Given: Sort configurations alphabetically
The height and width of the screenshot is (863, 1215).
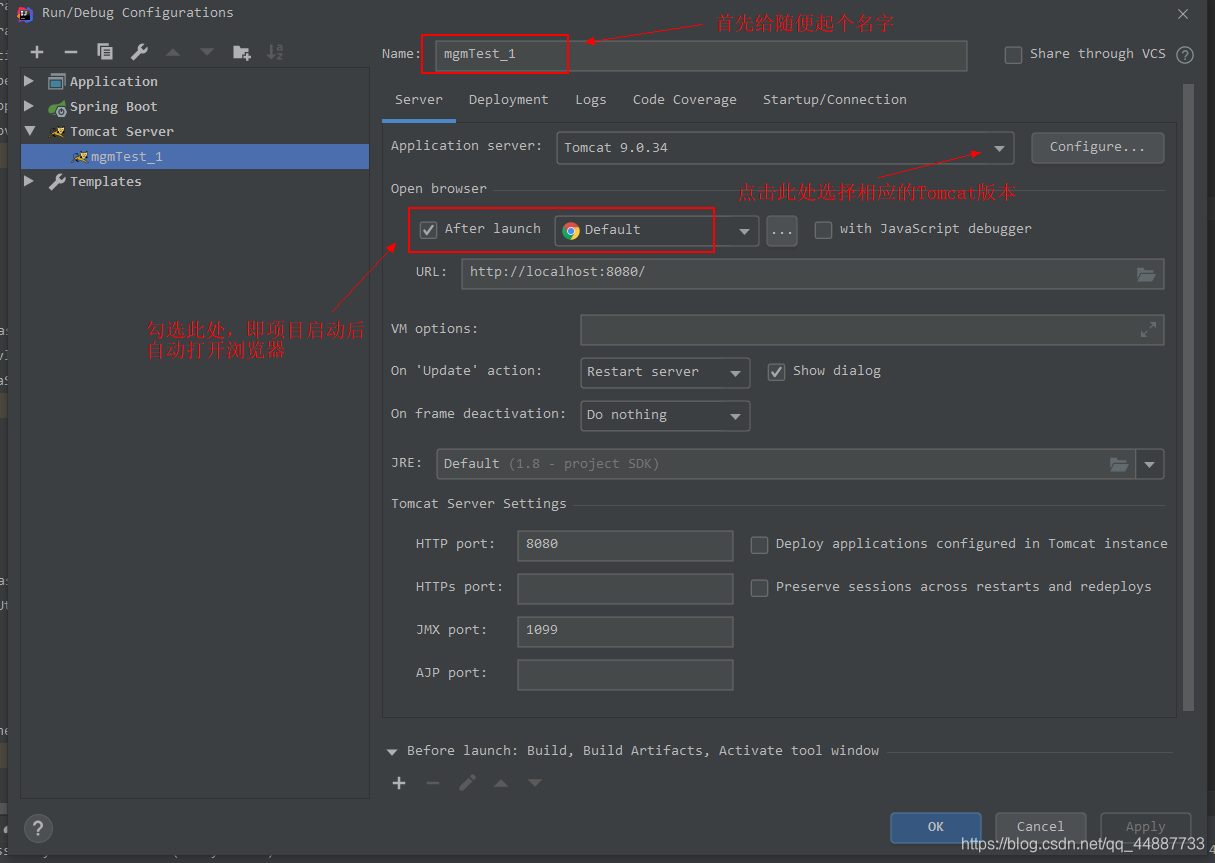Looking at the screenshot, I should [276, 52].
